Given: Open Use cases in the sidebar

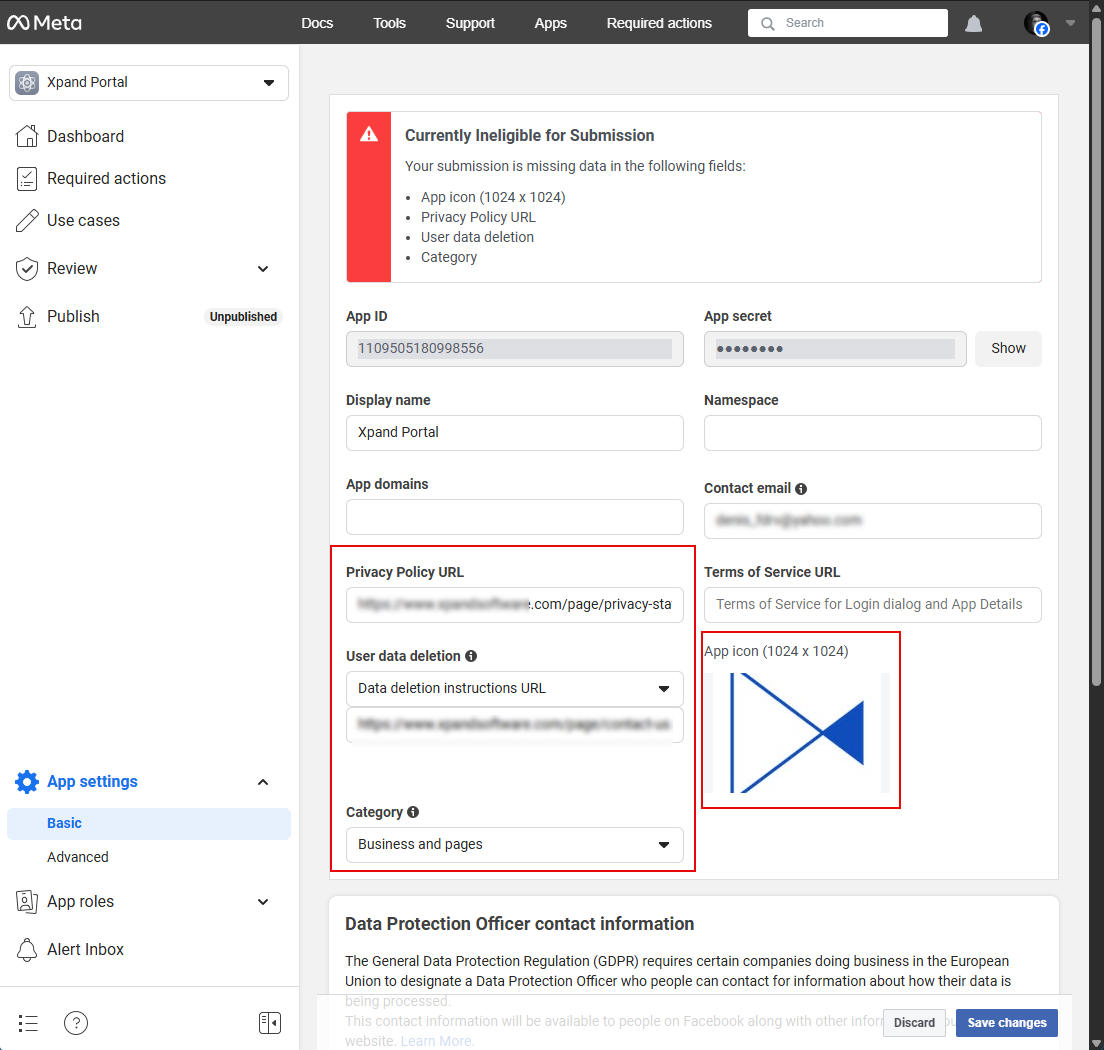Looking at the screenshot, I should (x=83, y=220).
